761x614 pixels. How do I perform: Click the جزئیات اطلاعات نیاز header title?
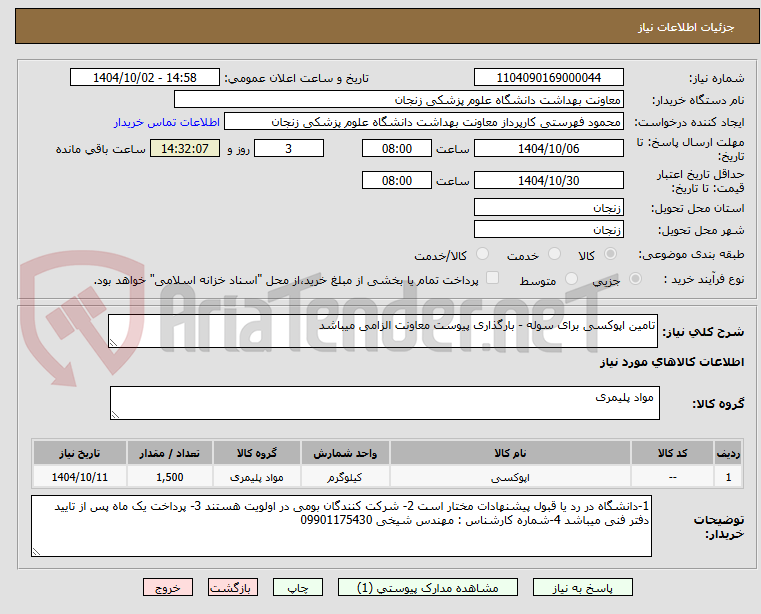point(686,27)
